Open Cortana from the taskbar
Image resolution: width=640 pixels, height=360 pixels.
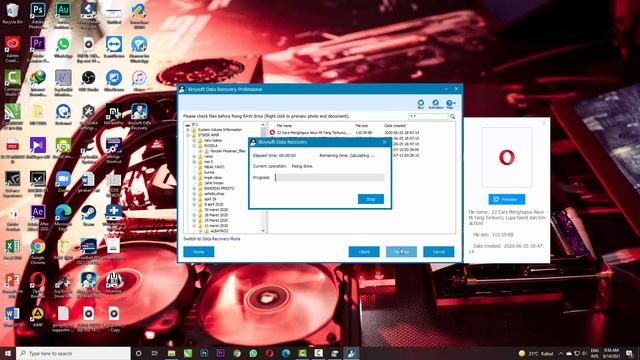[x=139, y=353]
